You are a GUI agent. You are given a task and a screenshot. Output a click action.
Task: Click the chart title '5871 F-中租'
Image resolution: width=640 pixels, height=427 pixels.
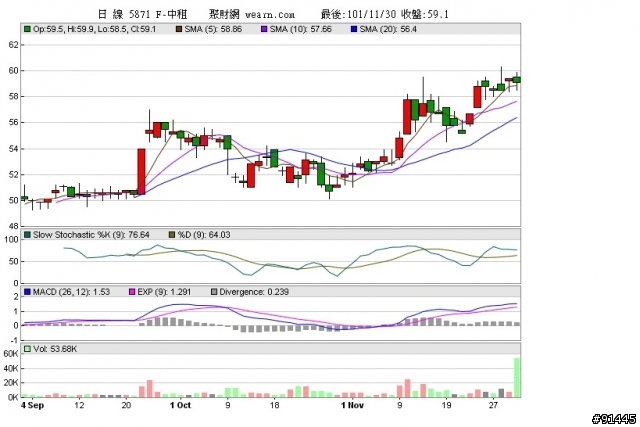[x=158, y=14]
